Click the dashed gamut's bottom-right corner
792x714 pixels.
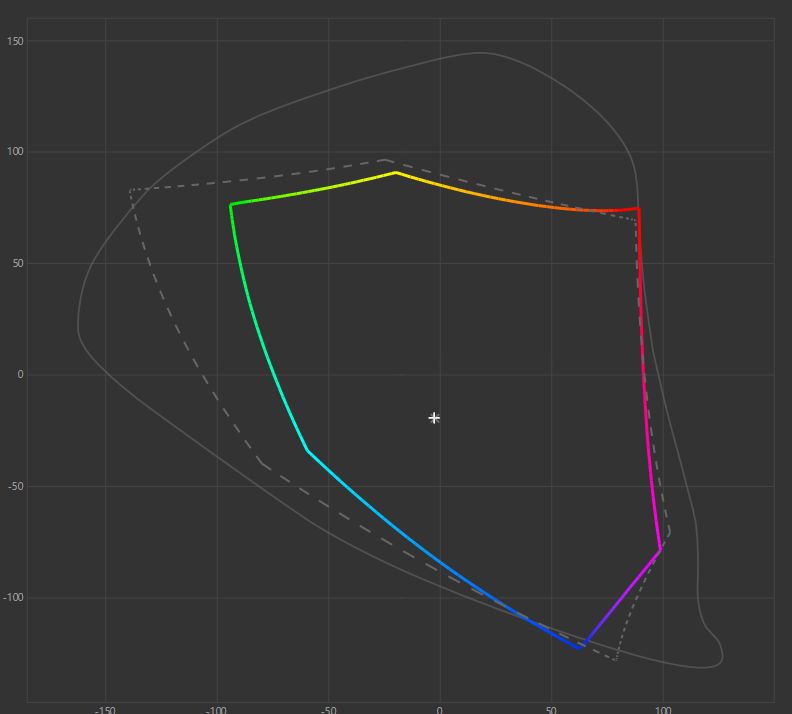pyautogui.click(x=616, y=660)
